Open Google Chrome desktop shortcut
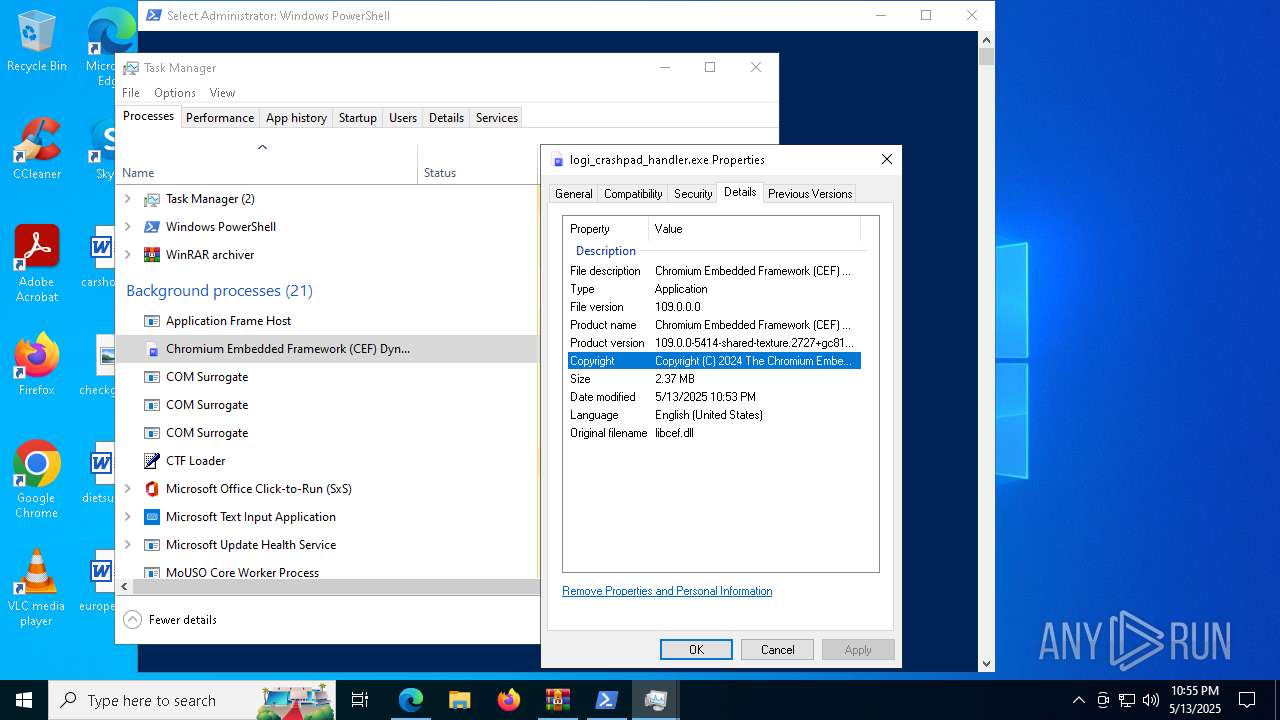This screenshot has width=1280, height=720. tap(36, 479)
